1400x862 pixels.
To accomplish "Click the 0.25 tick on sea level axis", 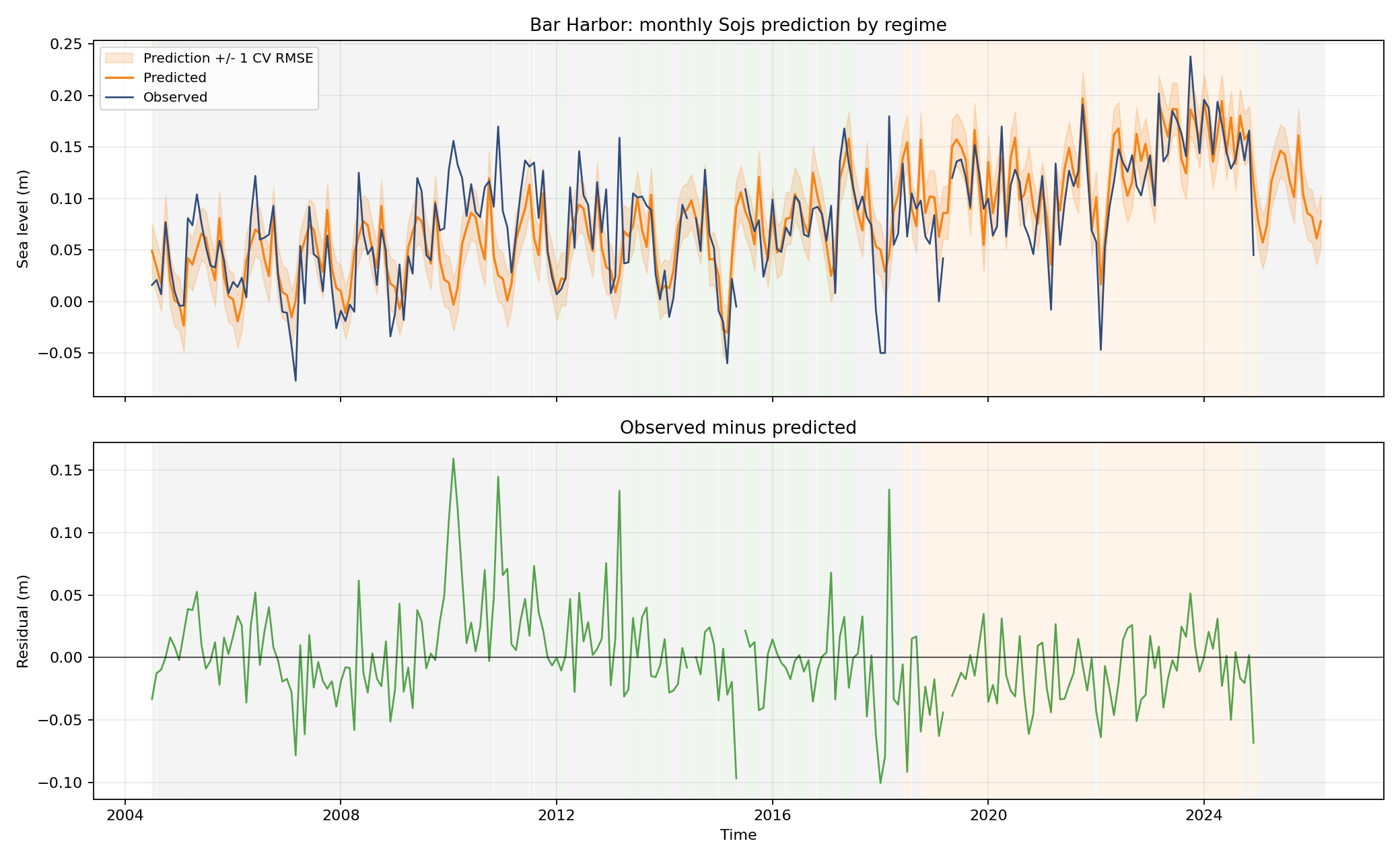I will tap(66, 44).
